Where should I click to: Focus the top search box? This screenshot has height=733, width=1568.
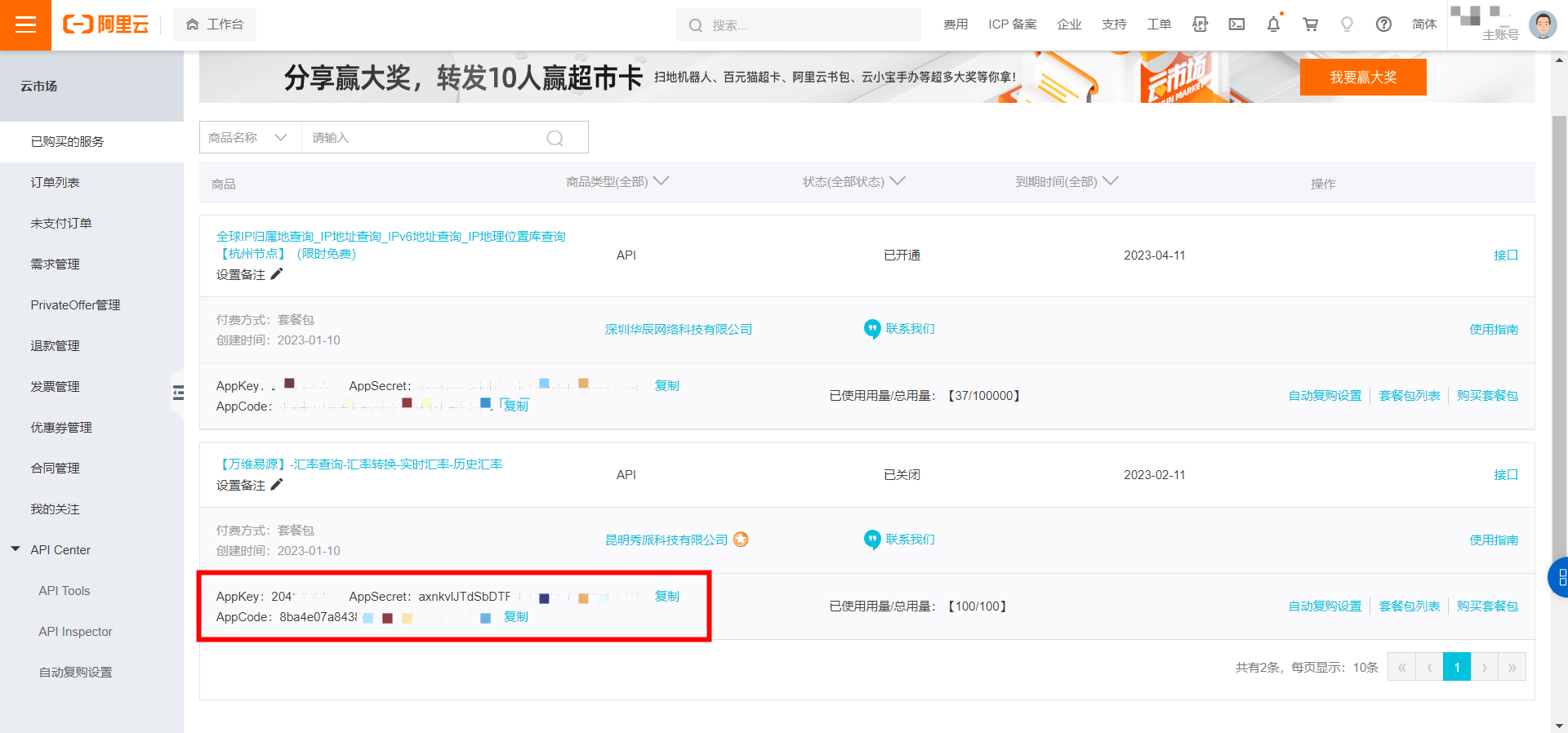799,25
